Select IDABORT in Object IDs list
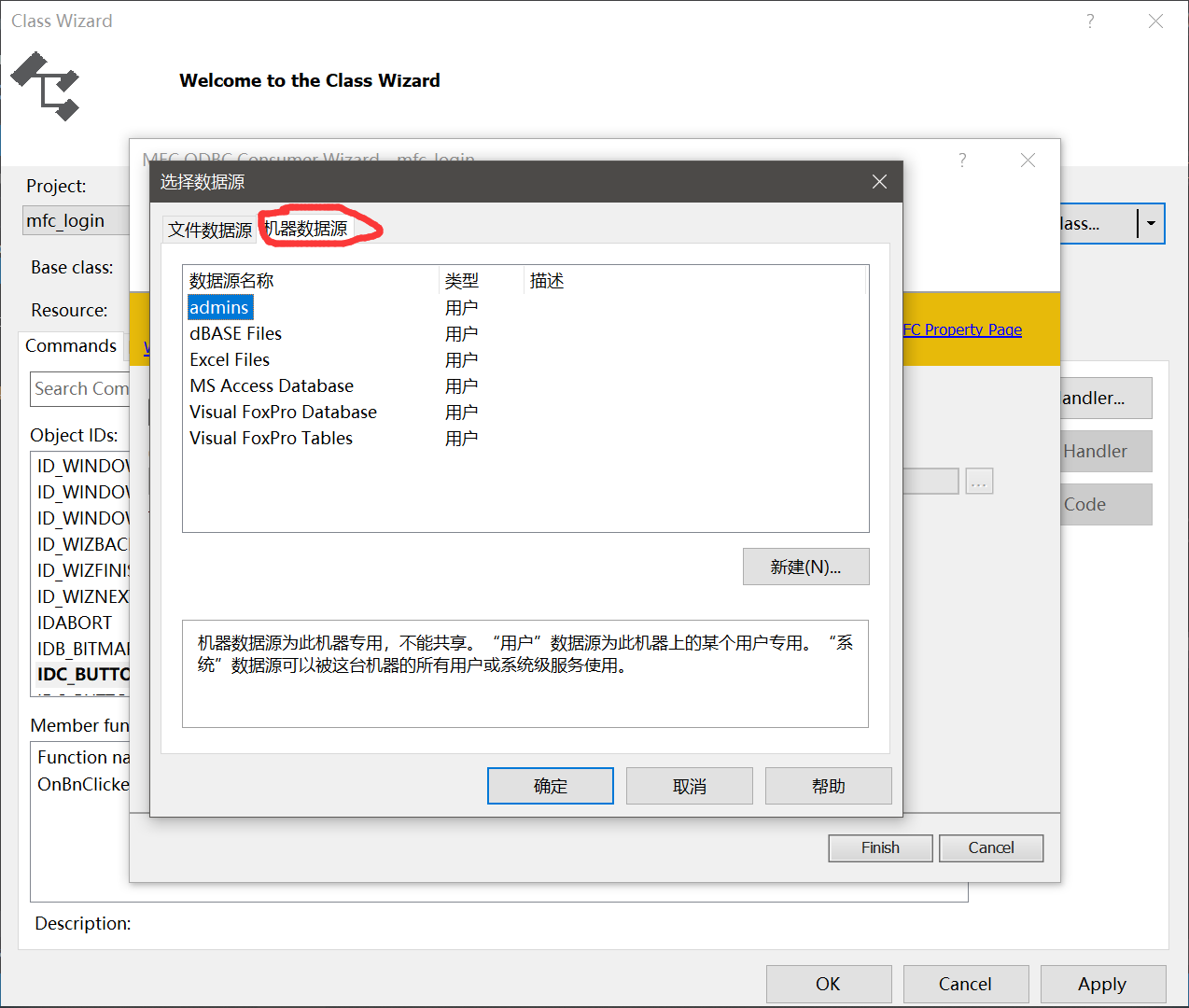 [x=75, y=623]
